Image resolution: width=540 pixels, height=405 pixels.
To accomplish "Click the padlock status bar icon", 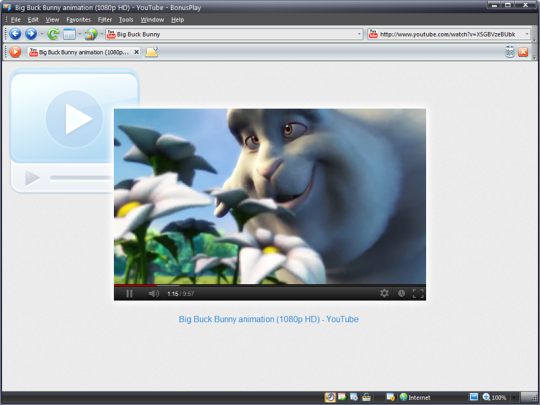I will 366,397.
